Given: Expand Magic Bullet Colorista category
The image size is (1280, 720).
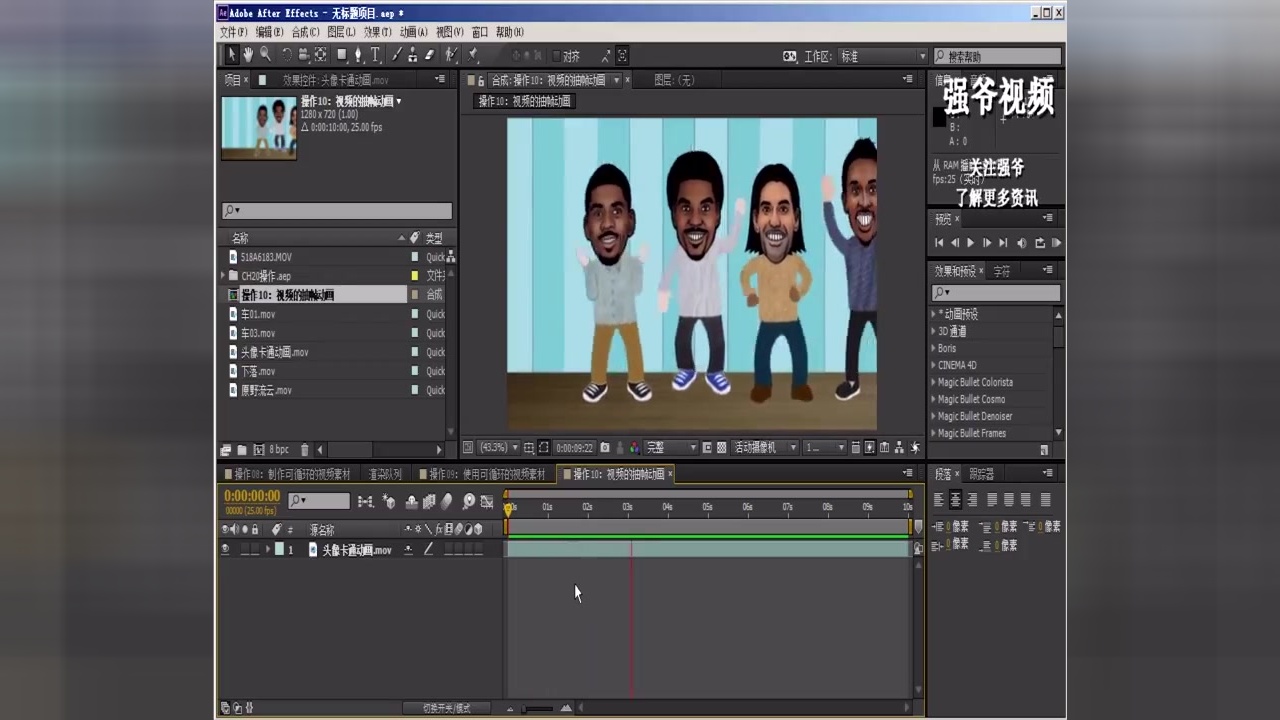Looking at the screenshot, I should point(933,382).
